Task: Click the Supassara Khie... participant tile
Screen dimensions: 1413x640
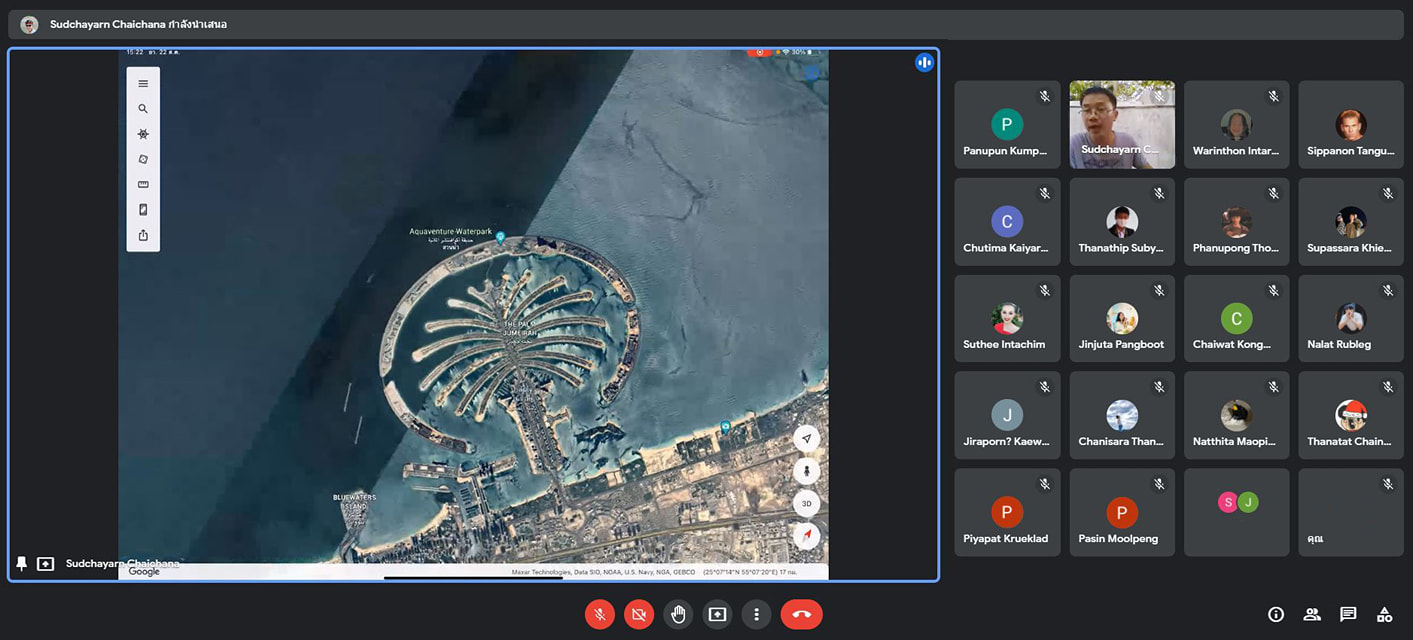Action: point(1351,221)
